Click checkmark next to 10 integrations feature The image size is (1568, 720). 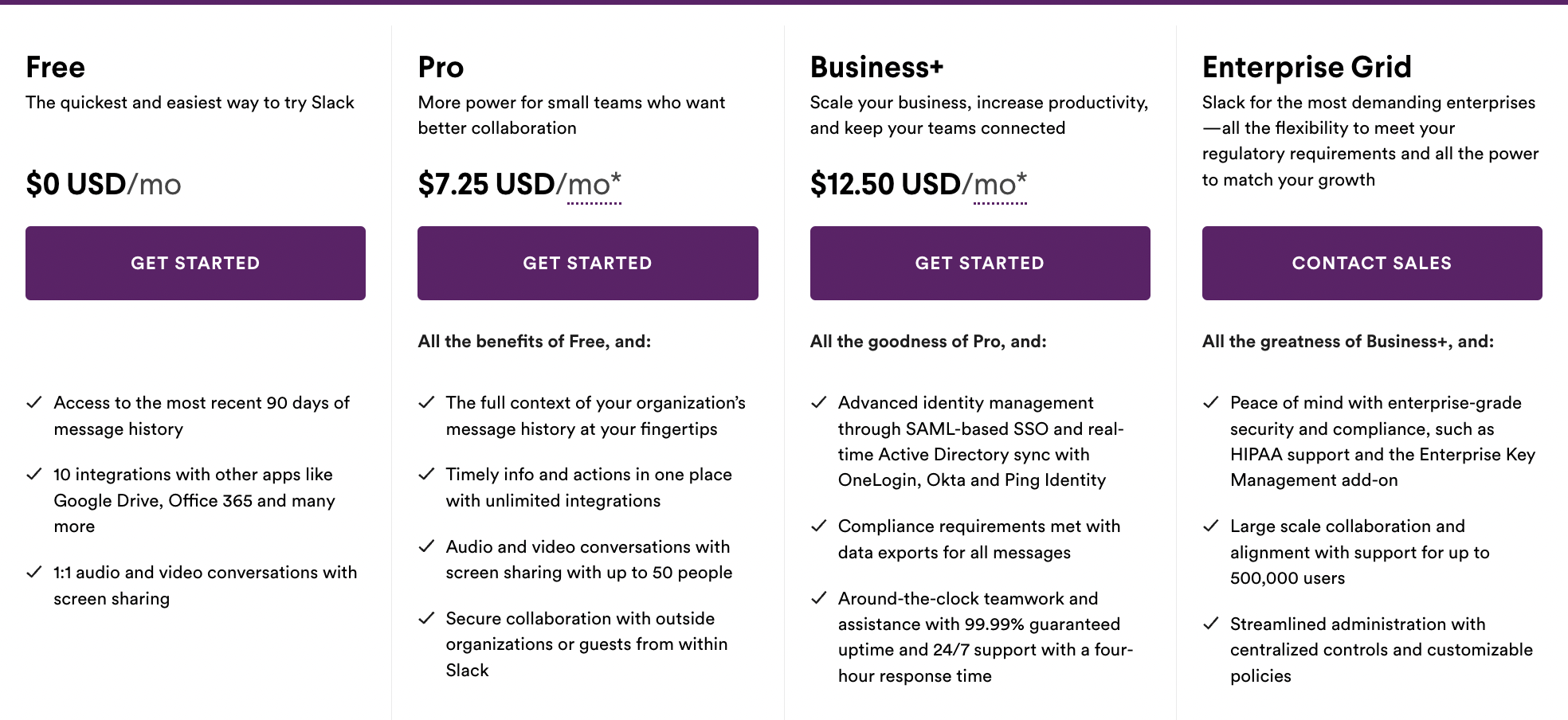click(34, 475)
